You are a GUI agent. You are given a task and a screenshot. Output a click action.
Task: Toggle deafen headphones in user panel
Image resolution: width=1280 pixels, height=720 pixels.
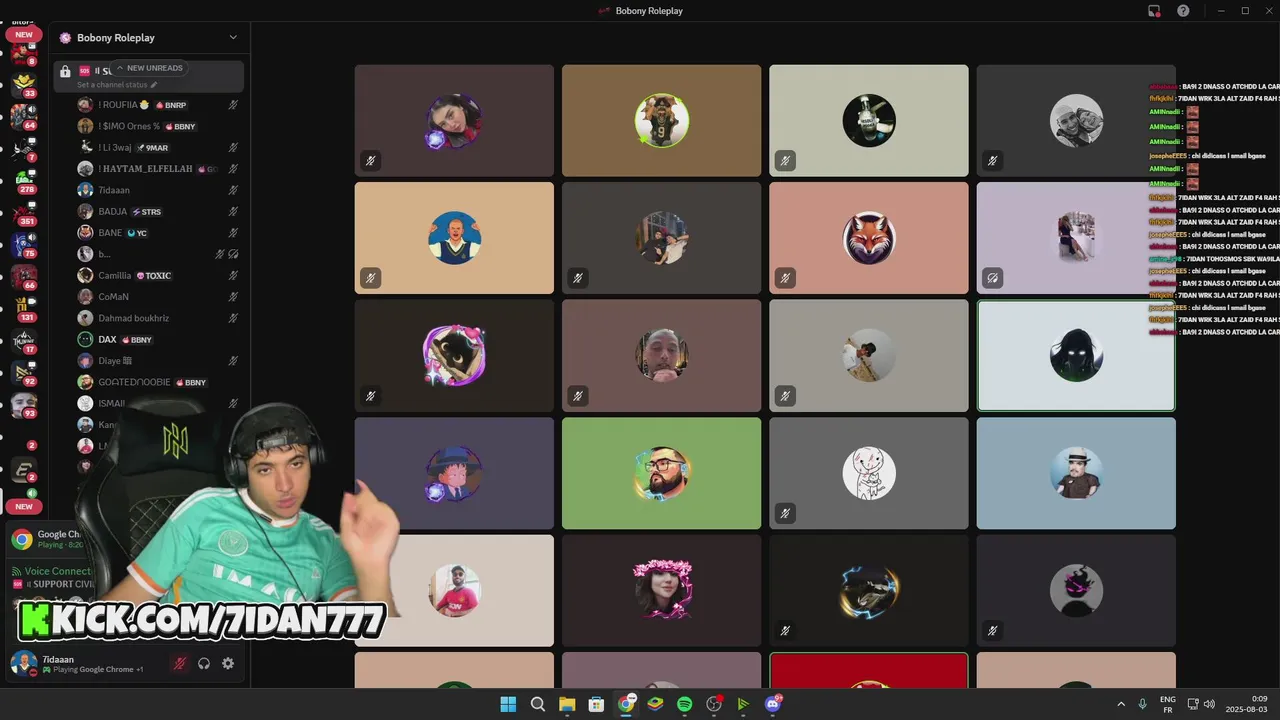204,663
